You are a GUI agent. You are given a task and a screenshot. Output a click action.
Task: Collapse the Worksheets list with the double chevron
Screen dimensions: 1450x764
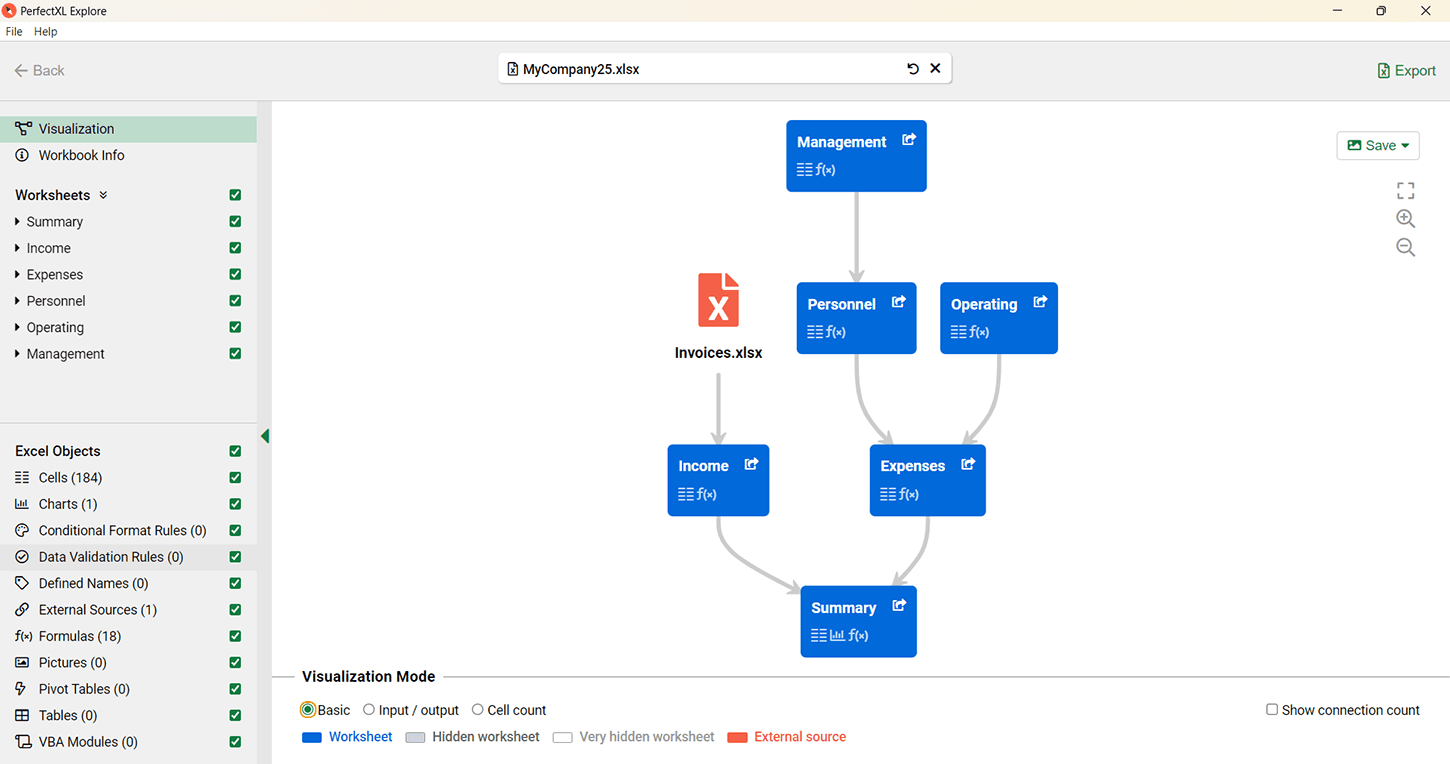(103, 195)
